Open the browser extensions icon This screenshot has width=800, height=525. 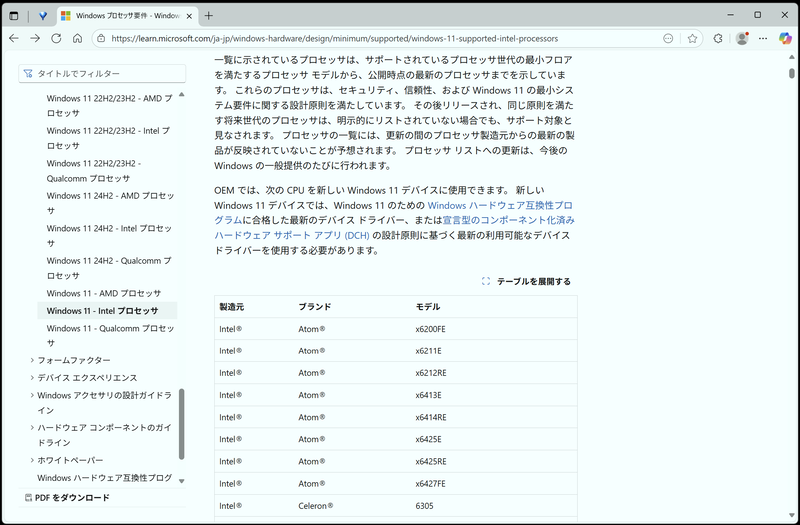click(718, 38)
